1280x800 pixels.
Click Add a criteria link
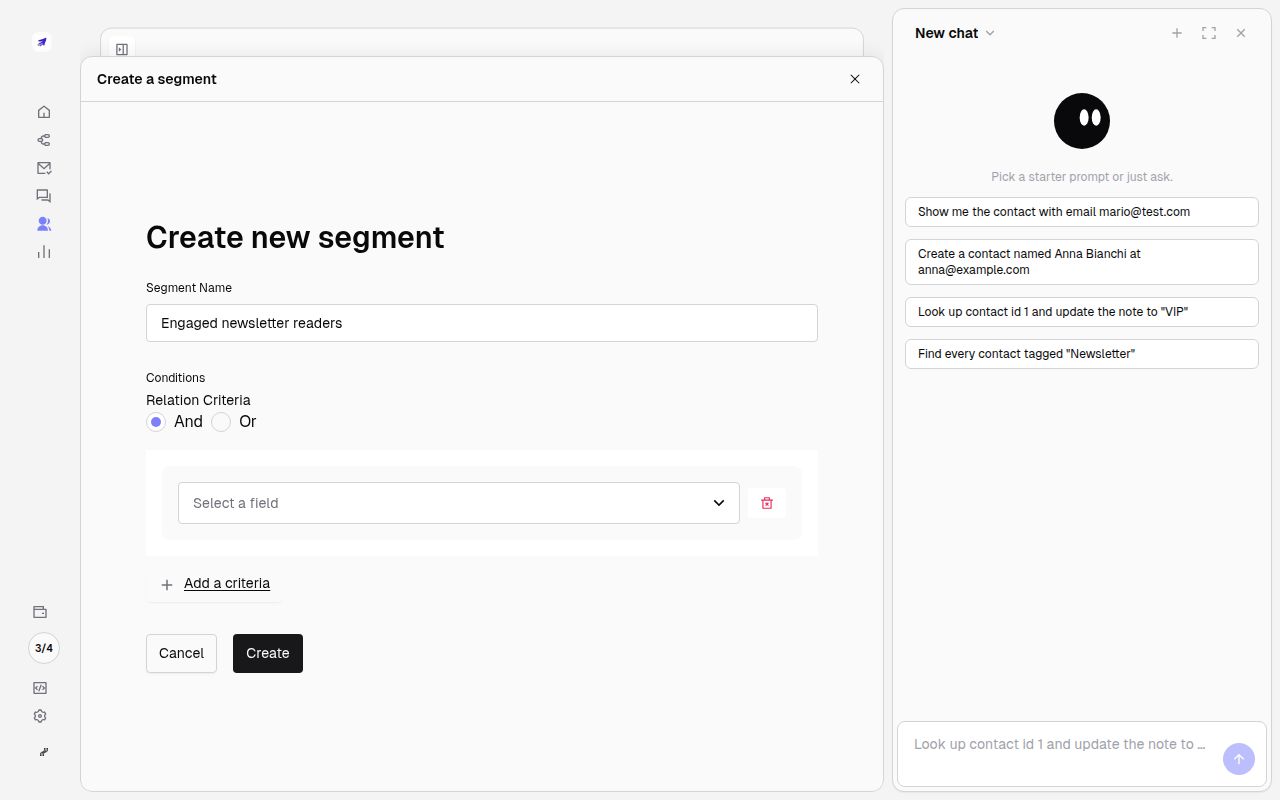point(227,583)
